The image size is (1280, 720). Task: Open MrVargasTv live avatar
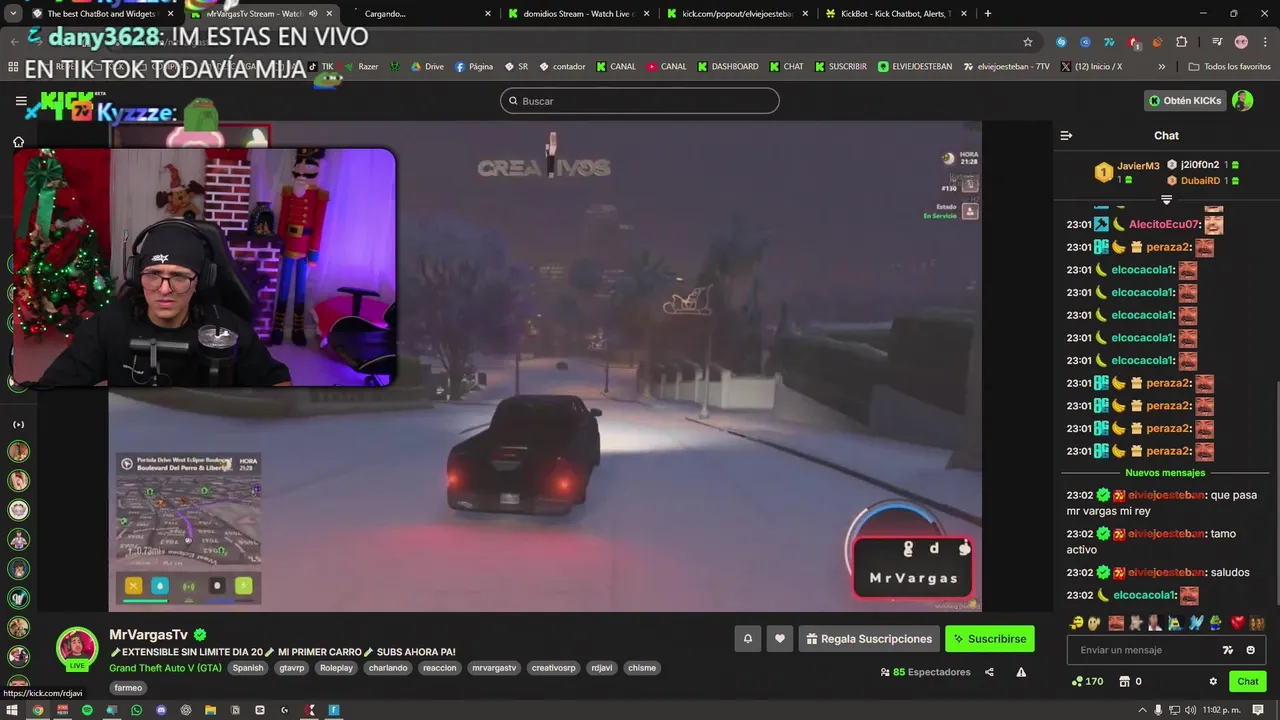[77, 649]
